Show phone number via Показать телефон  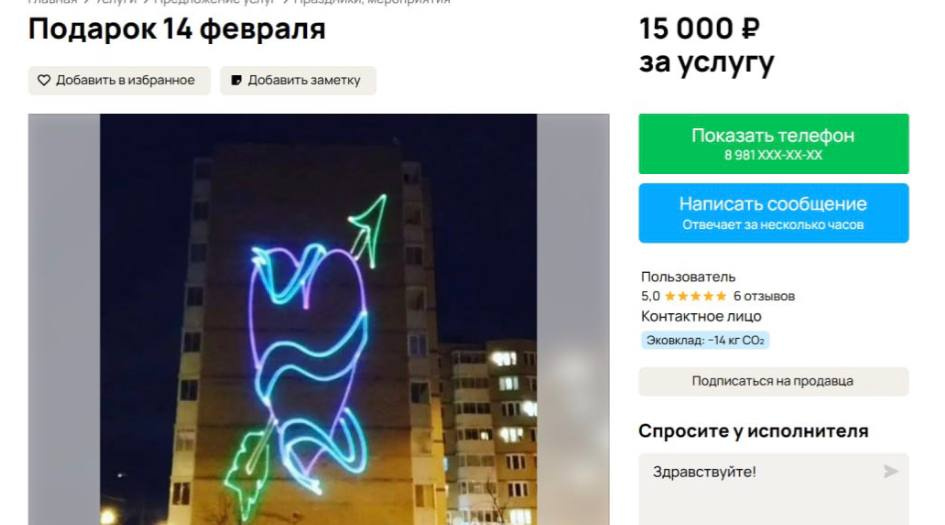tap(773, 143)
